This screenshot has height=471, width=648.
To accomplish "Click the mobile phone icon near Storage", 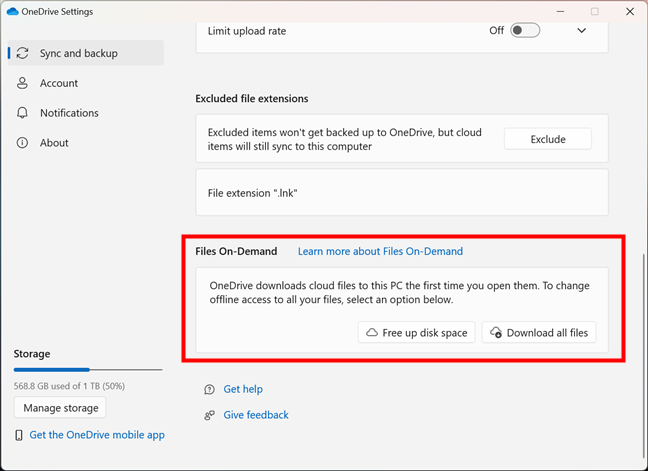I will (19, 435).
